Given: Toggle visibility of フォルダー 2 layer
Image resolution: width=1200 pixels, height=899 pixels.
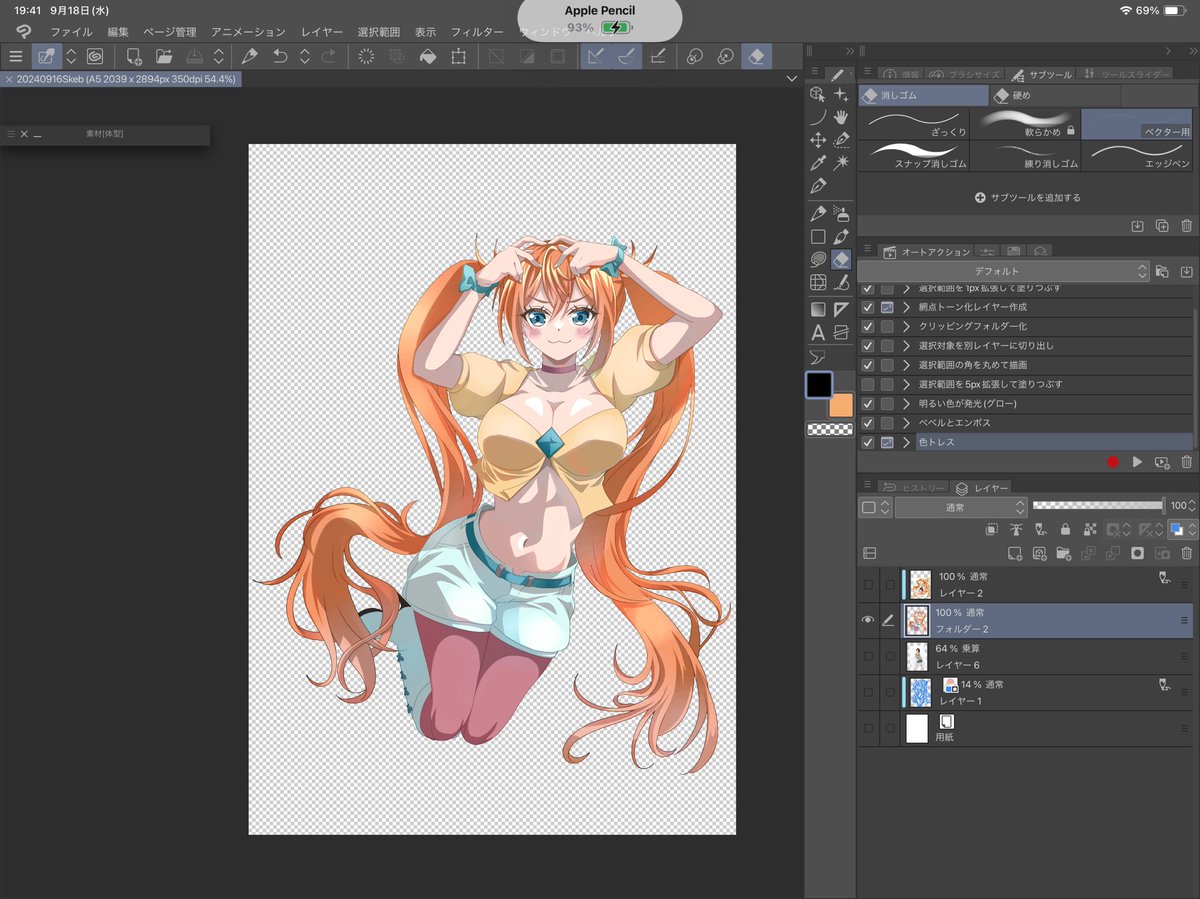Looking at the screenshot, I should tap(867, 621).
